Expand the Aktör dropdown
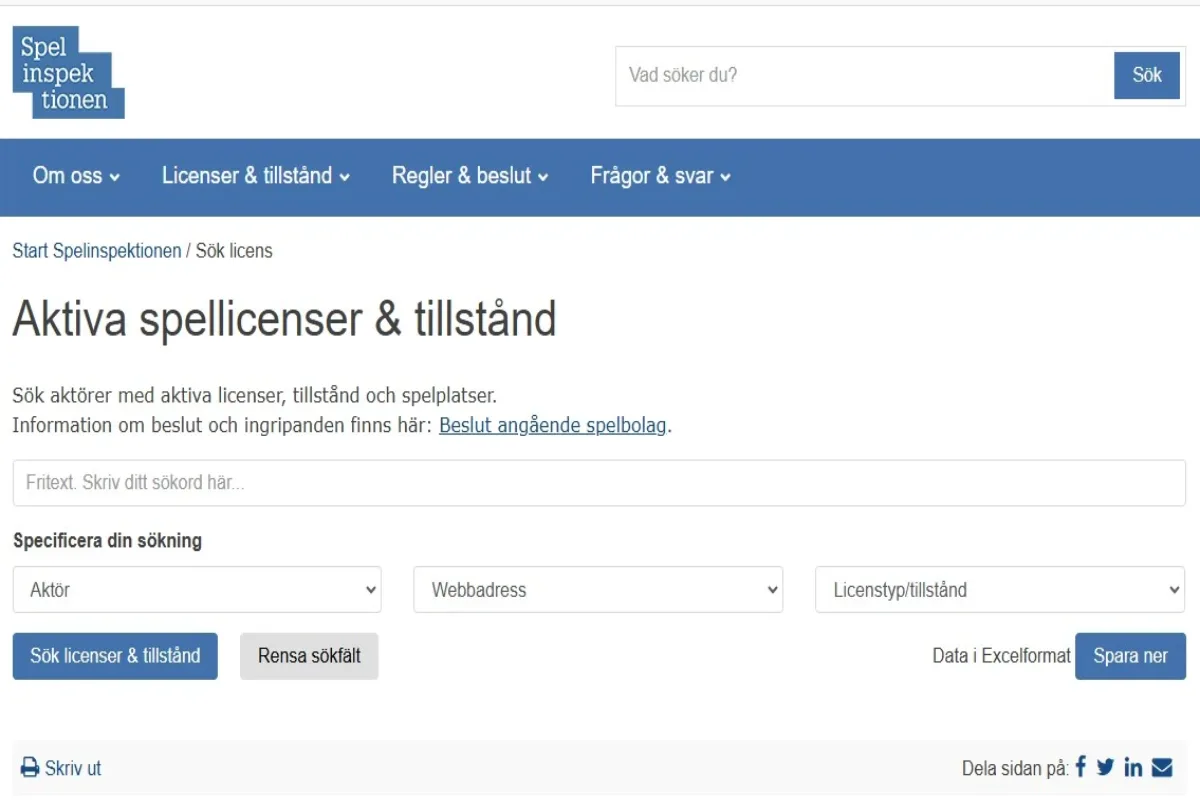The image size is (1200, 800). point(197,590)
